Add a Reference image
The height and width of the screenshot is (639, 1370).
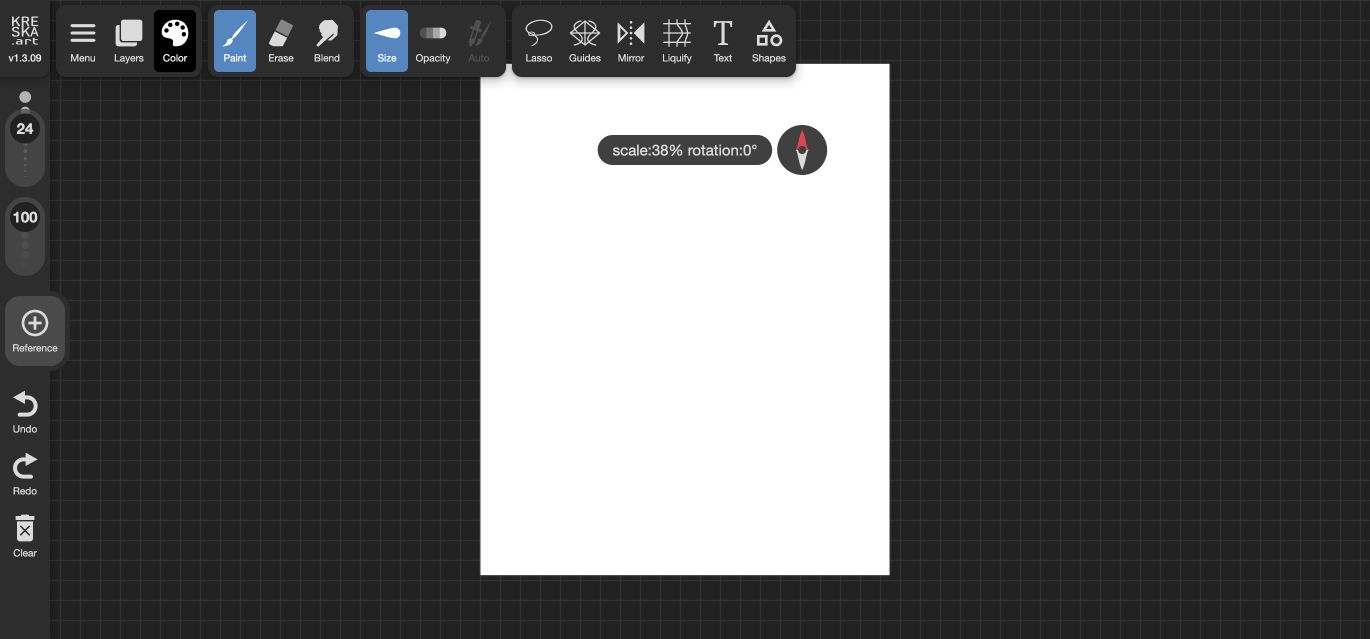point(35,331)
